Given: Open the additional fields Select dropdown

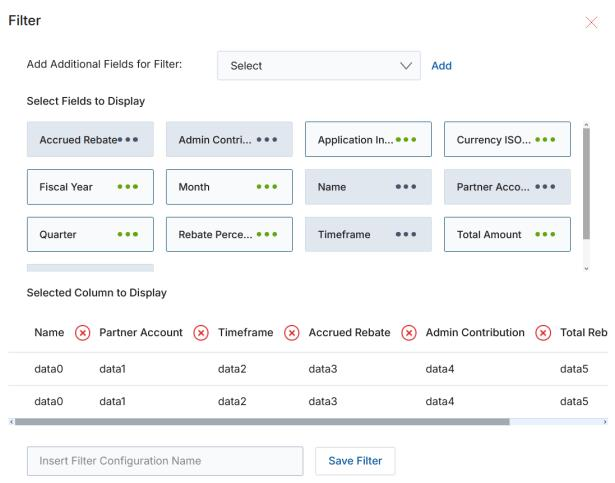Looking at the screenshot, I should tap(319, 66).
